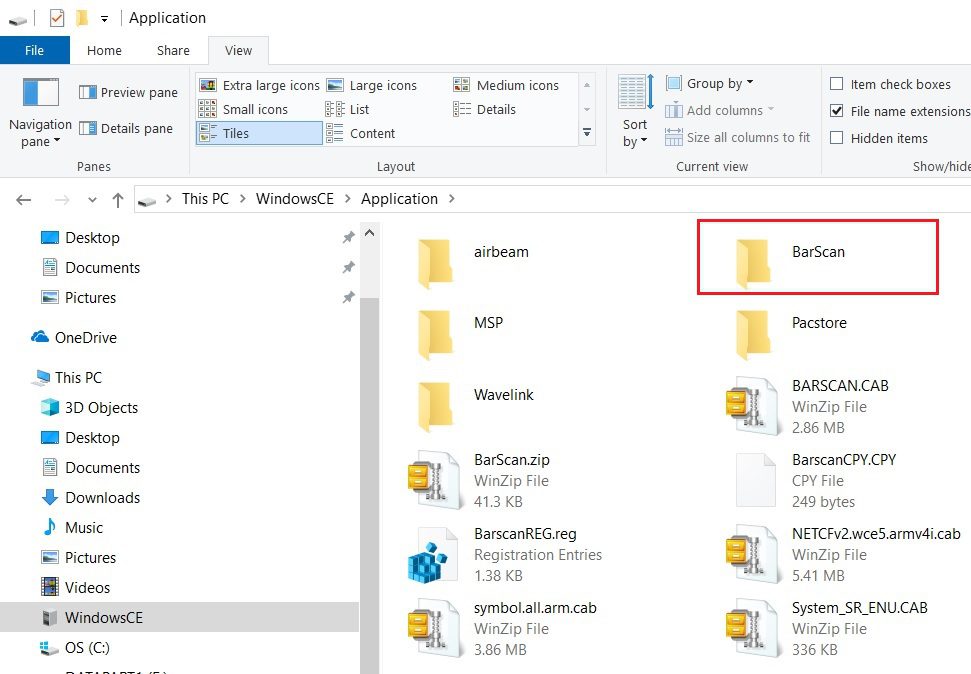971x674 pixels.
Task: Go back with the back arrow
Action: coord(24,199)
